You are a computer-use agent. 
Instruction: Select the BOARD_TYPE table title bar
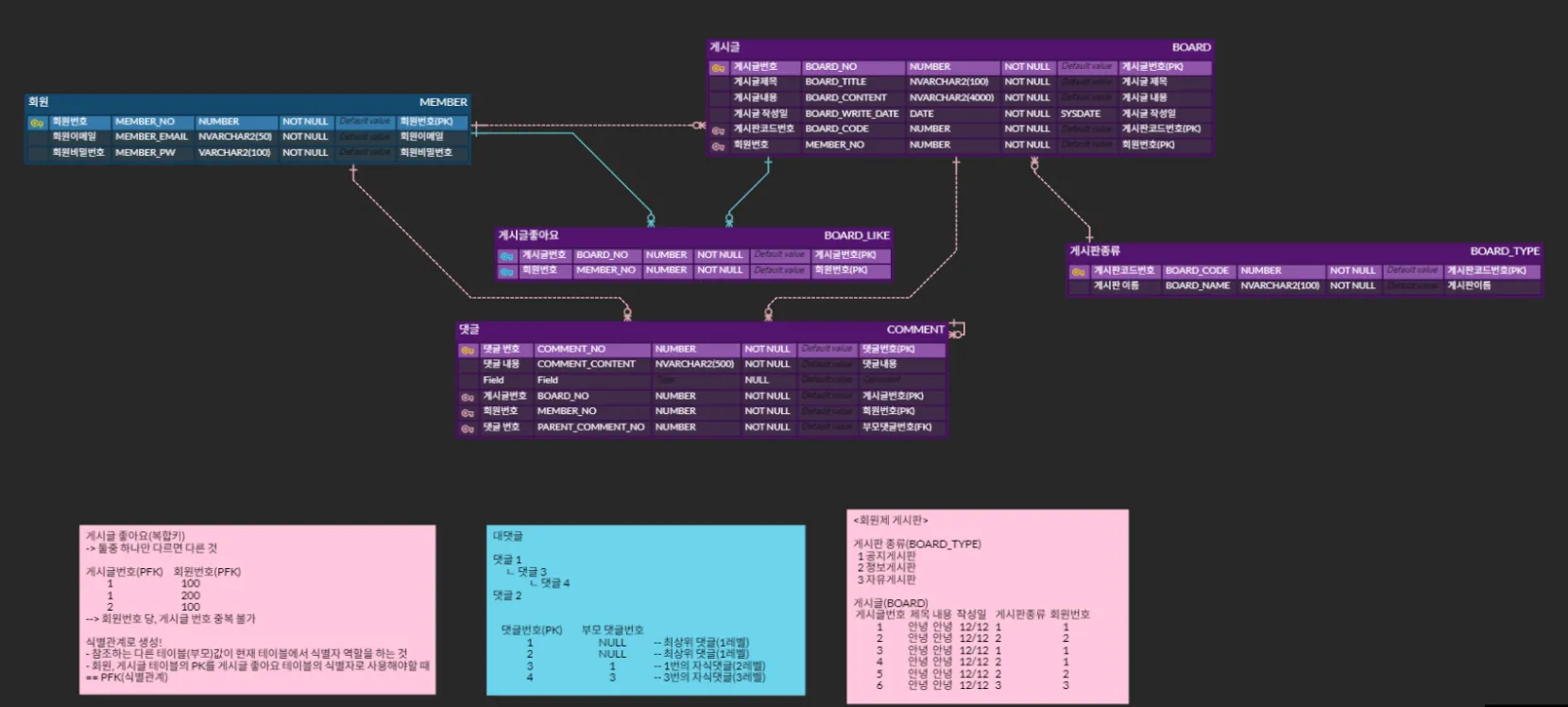click(1304, 251)
